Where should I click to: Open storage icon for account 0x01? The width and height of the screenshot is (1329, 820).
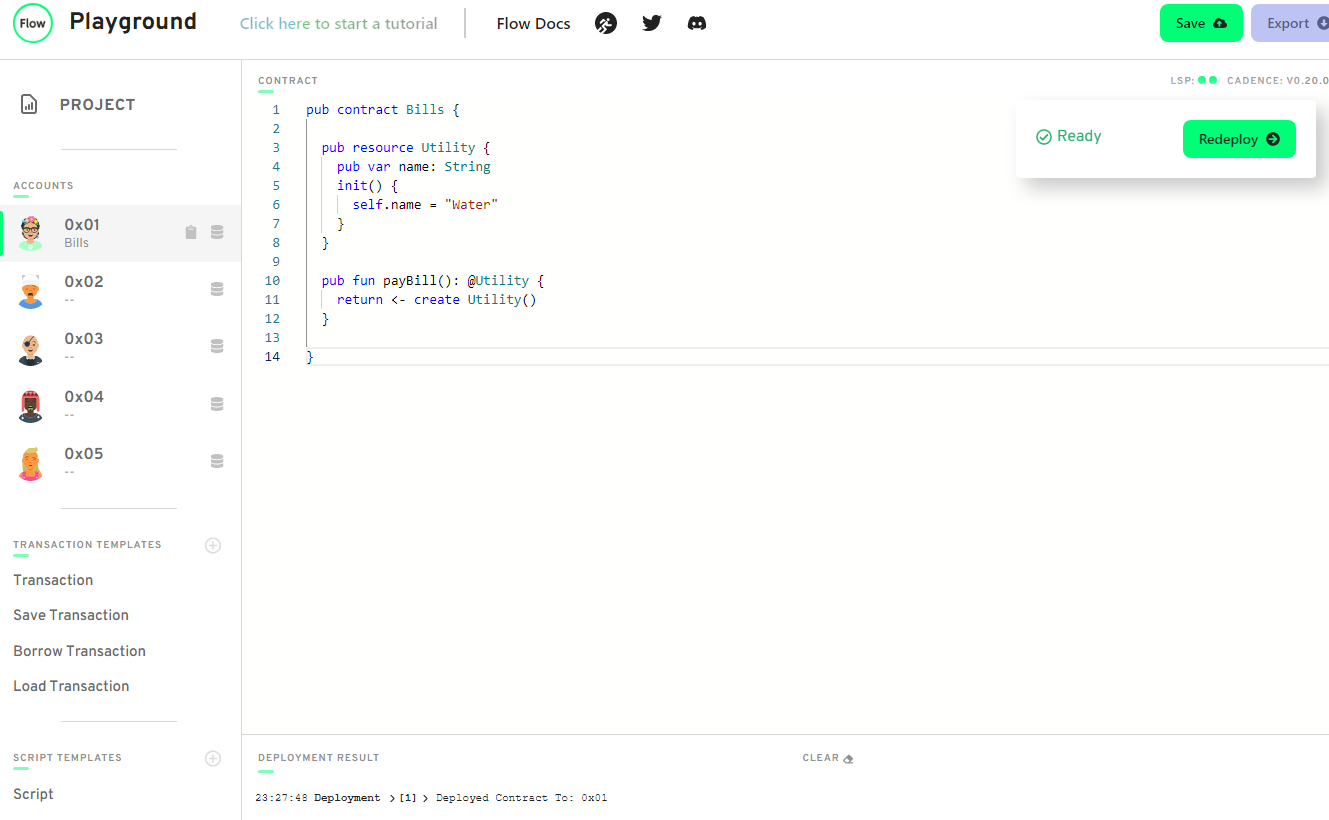coord(217,232)
